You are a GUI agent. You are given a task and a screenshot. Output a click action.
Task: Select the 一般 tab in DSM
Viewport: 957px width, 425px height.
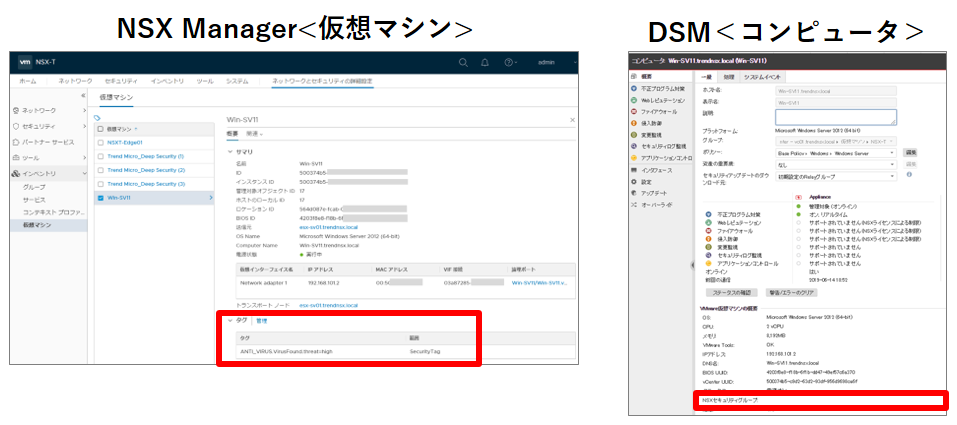[706, 77]
